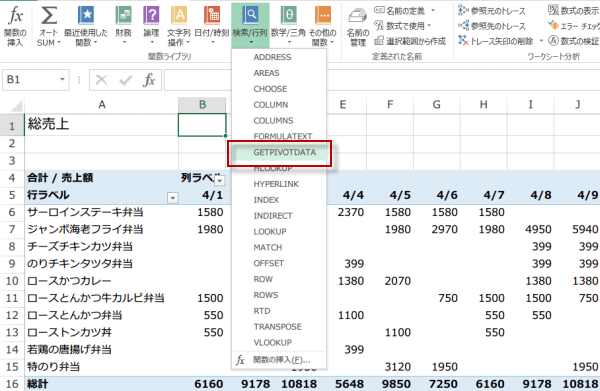Select TRANSPOSE in the menu

click(x=278, y=327)
